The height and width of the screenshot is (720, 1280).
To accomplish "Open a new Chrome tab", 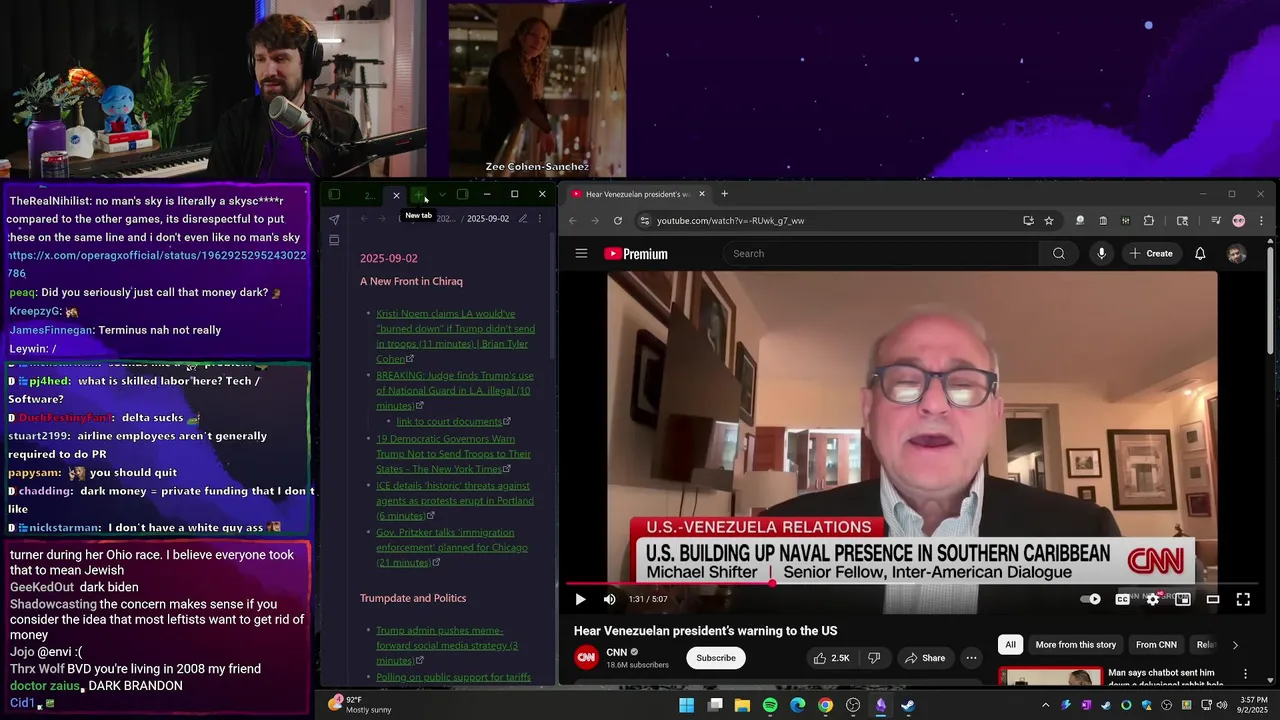I will (x=724, y=194).
